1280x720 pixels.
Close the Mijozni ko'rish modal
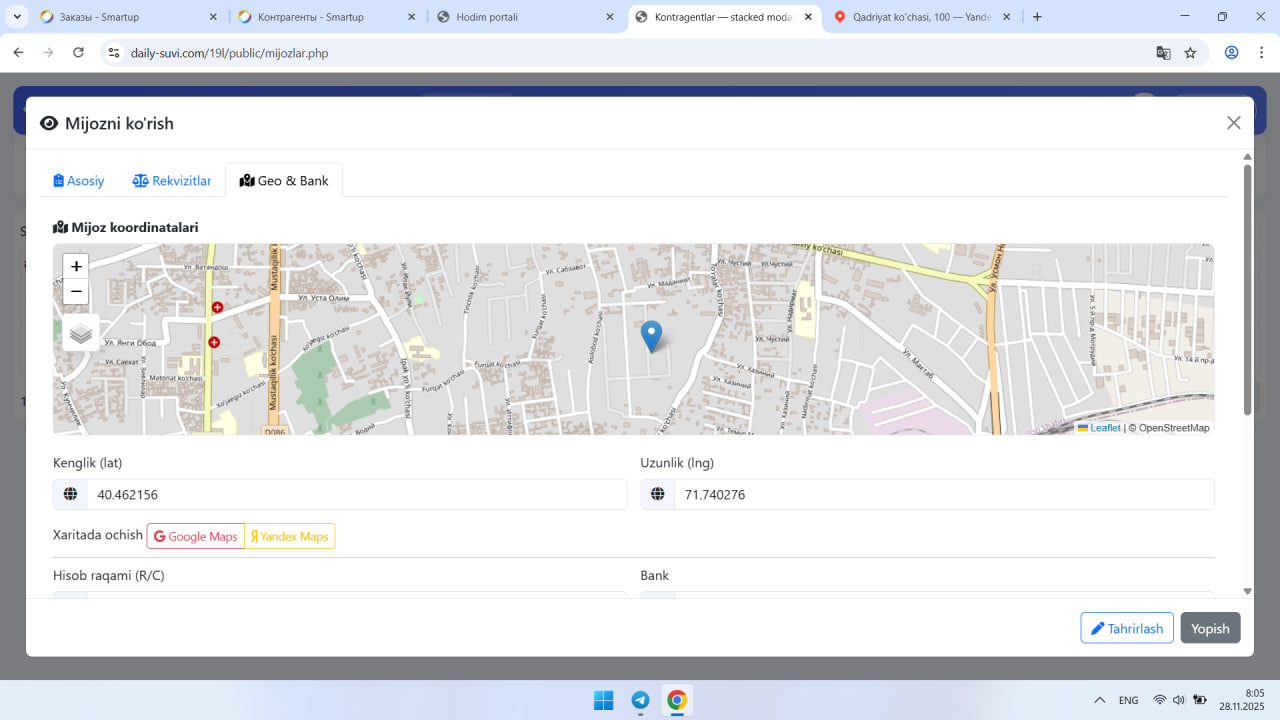1233,123
